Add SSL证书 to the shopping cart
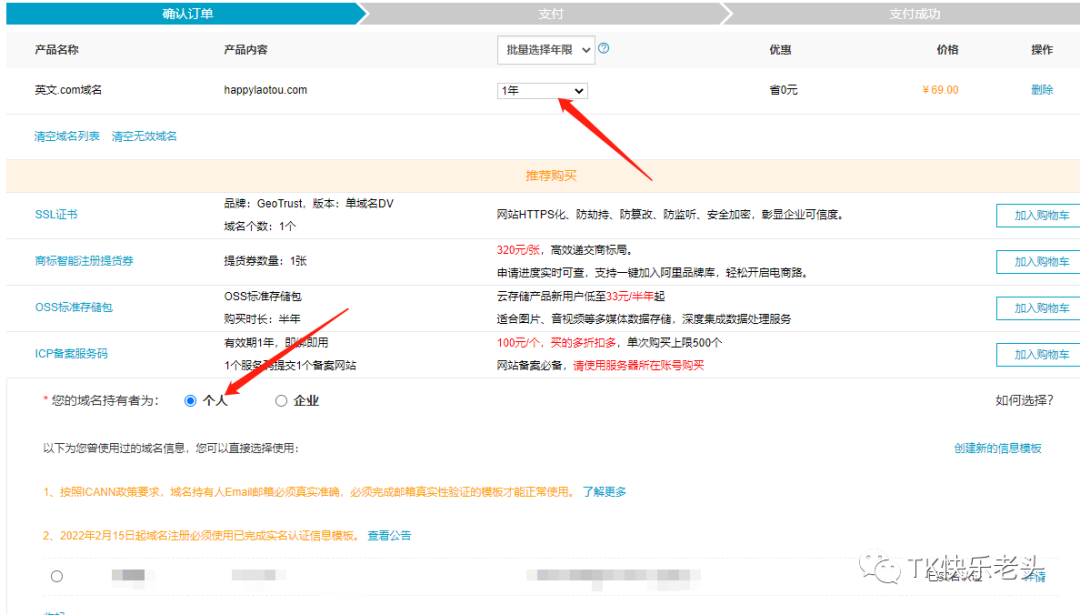This screenshot has width=1080, height=615. pyautogui.click(x=1037, y=215)
